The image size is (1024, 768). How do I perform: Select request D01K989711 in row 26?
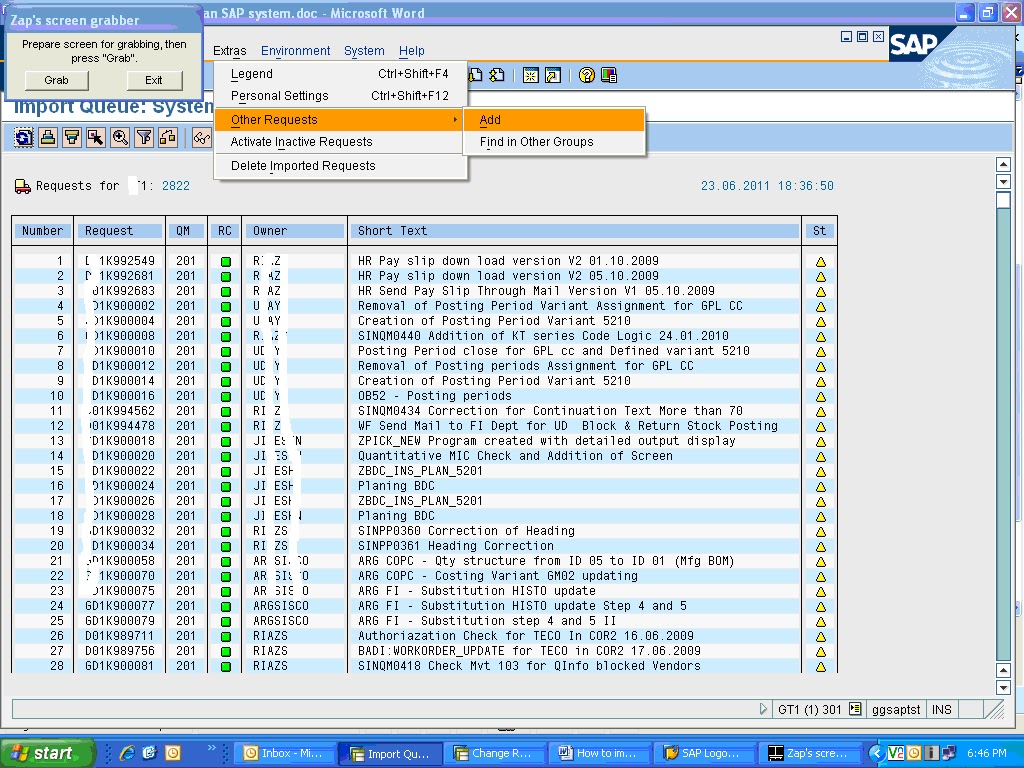click(x=120, y=636)
